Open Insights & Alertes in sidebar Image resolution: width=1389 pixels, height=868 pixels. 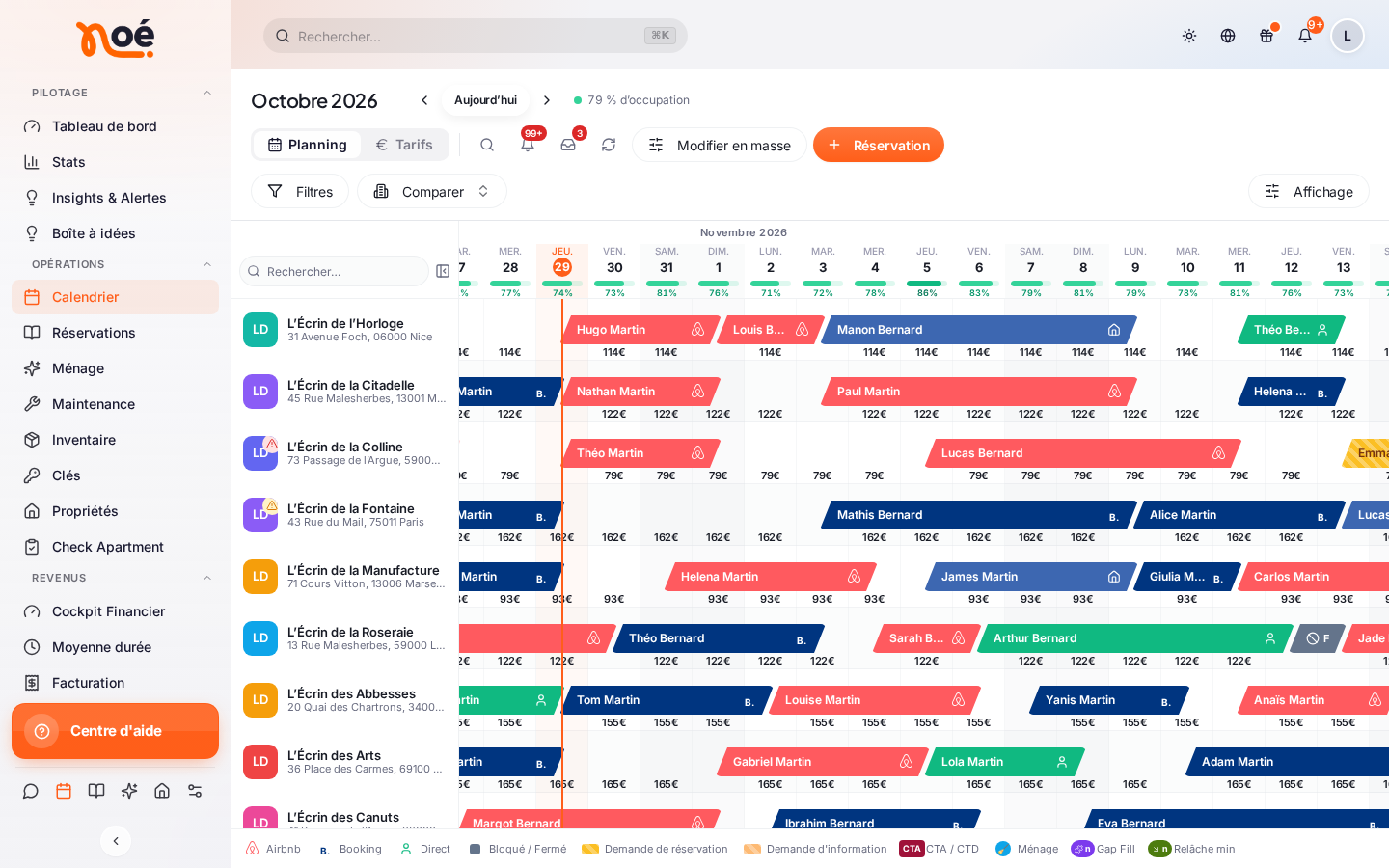coord(116,198)
